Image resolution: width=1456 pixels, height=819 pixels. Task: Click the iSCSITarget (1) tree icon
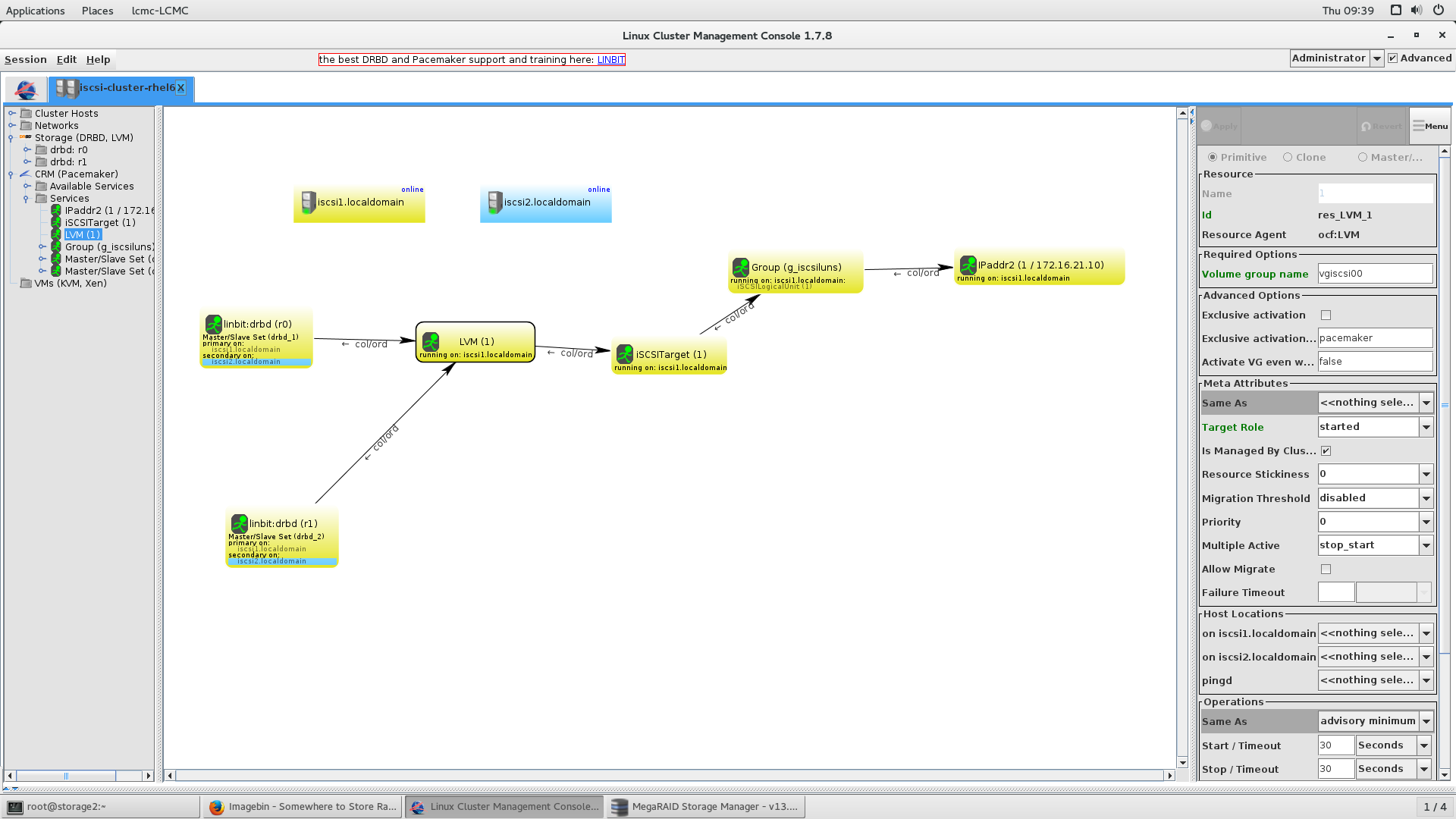(56, 222)
